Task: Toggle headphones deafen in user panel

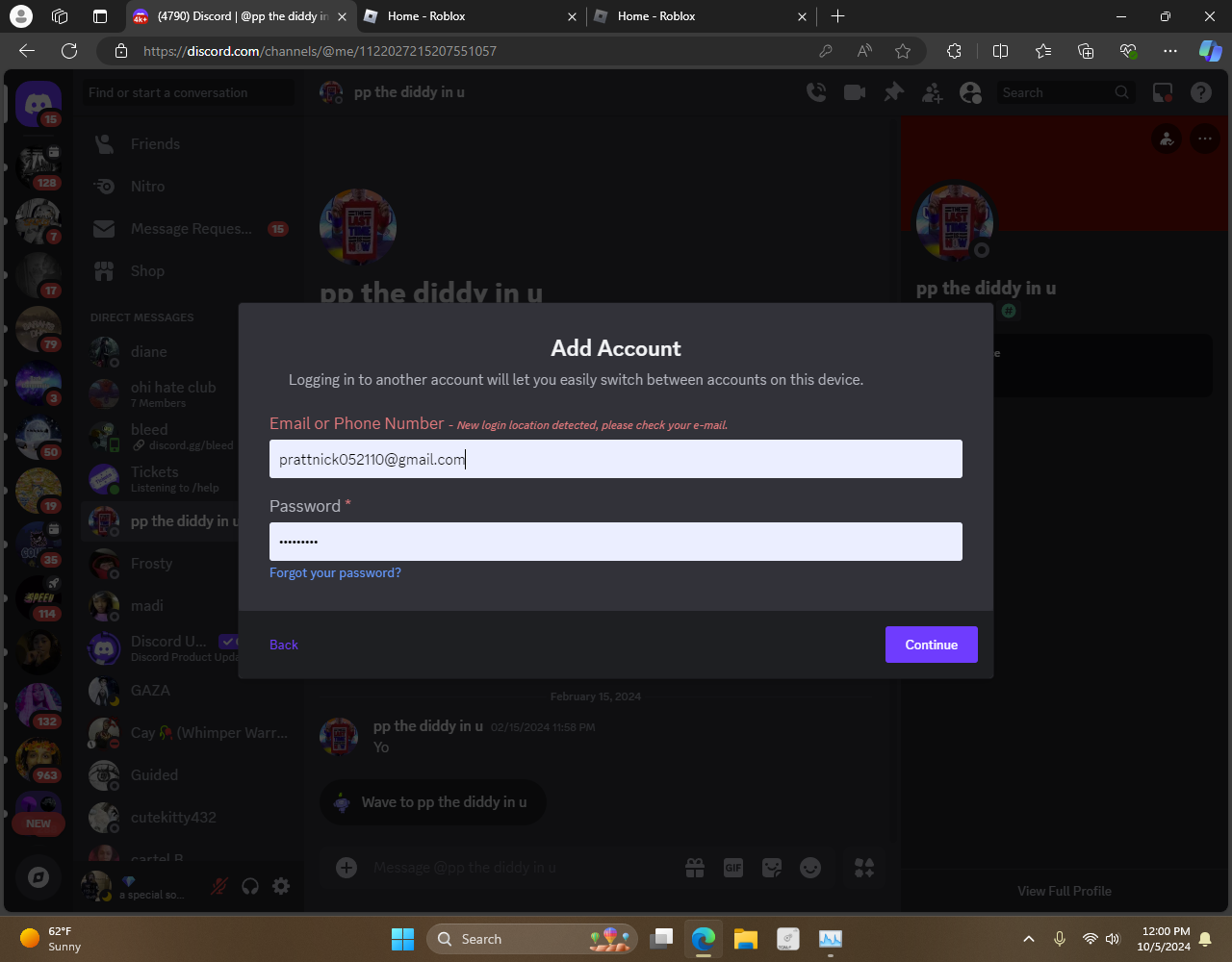Action: [x=250, y=886]
